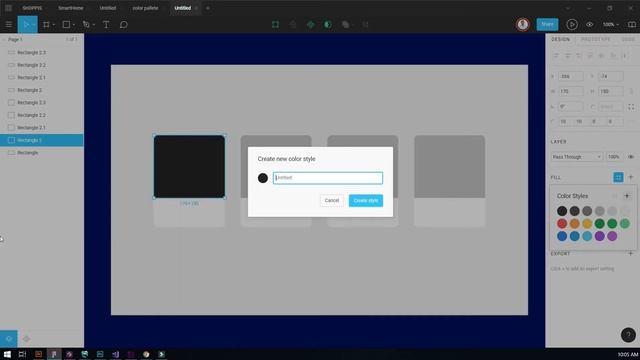Image resolution: width=640 pixels, height=360 pixels.
Task: Click the Edit object icon in top toolbar
Action: [276, 24]
